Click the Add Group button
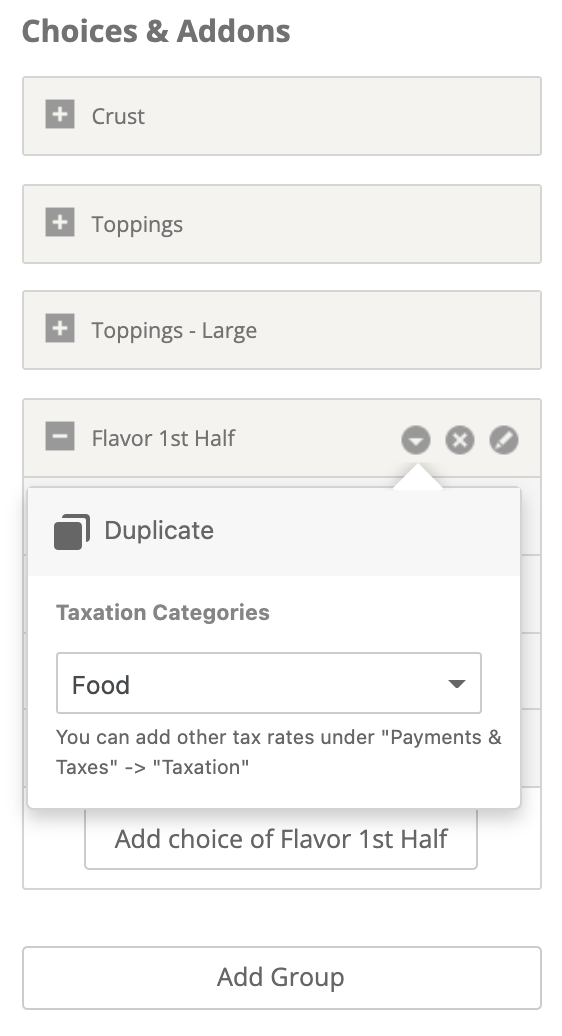This screenshot has width=562, height=1036. pyautogui.click(x=282, y=978)
